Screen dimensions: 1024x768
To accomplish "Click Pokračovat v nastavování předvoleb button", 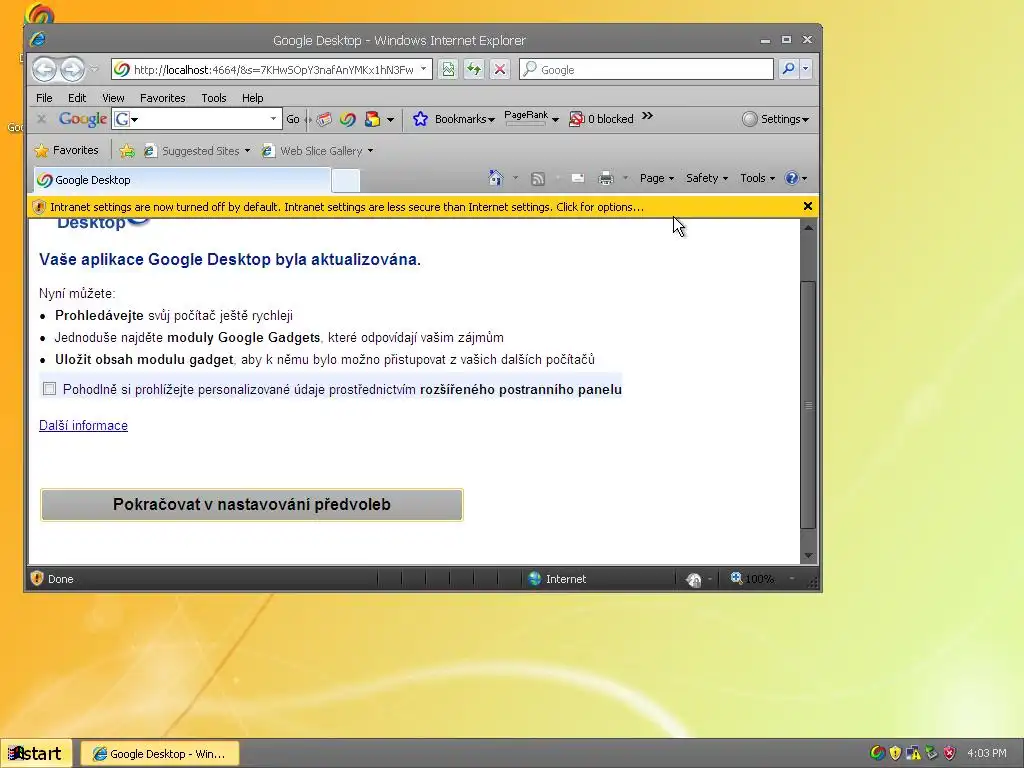I will tap(252, 505).
